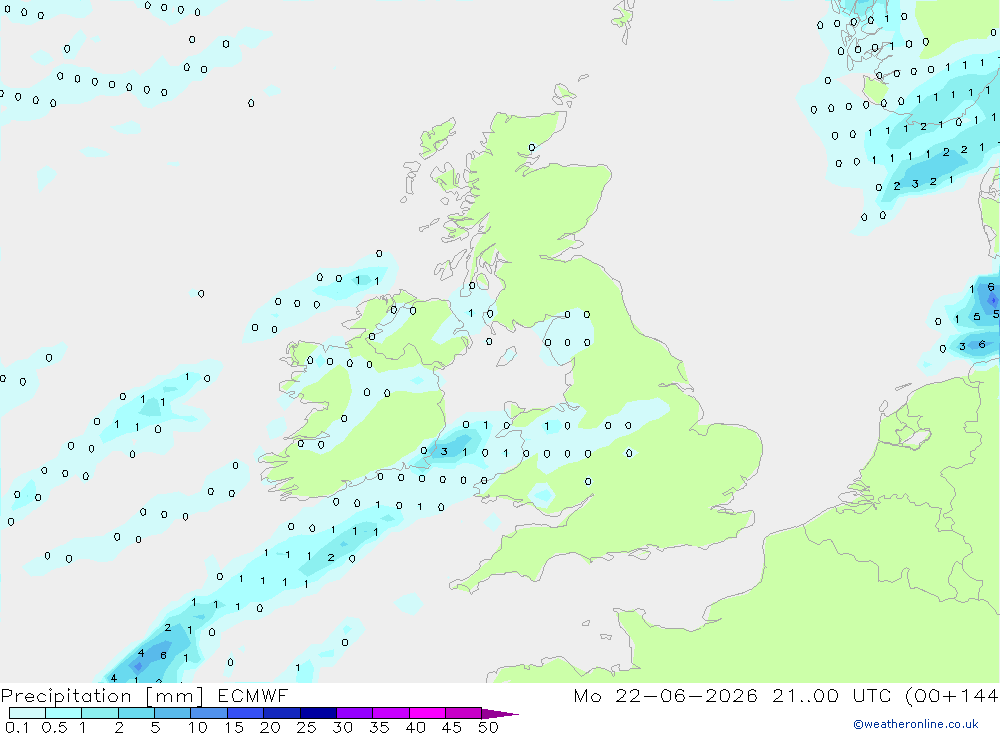The height and width of the screenshot is (733, 1000).
Task: Select the 5–10 mm light blue swatch
Action: (173, 713)
